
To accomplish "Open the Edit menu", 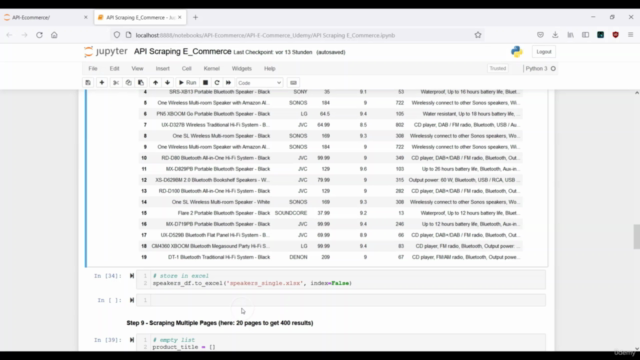I will click(x=114, y=69).
